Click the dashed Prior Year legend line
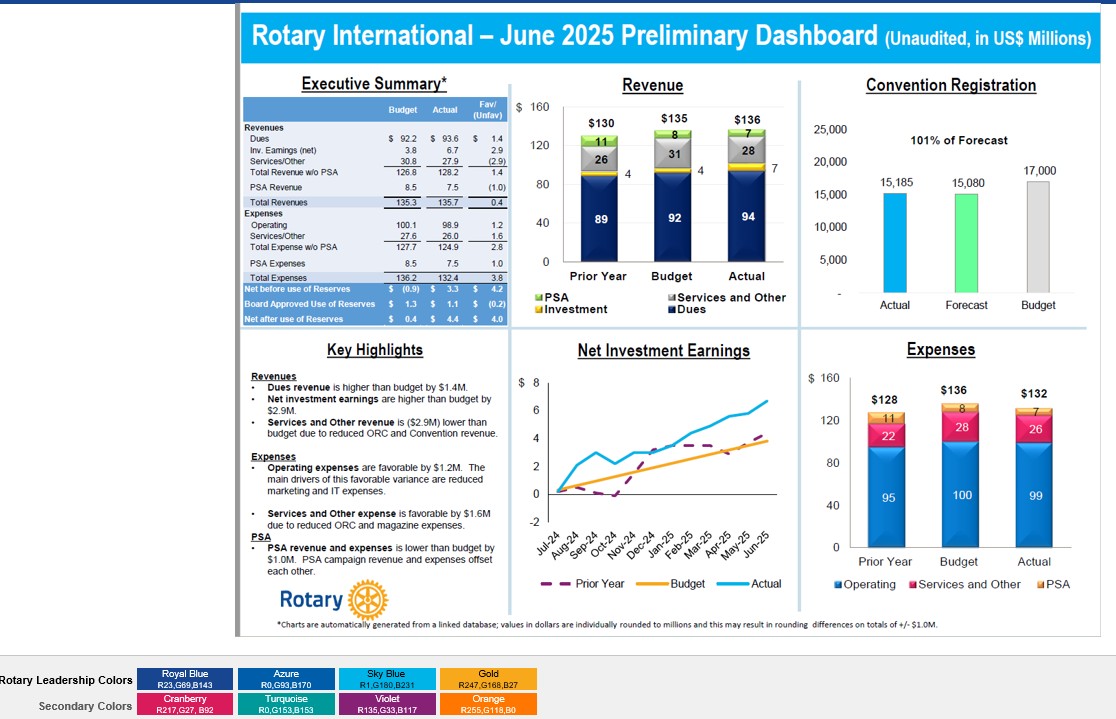1116x719 pixels. tap(555, 584)
